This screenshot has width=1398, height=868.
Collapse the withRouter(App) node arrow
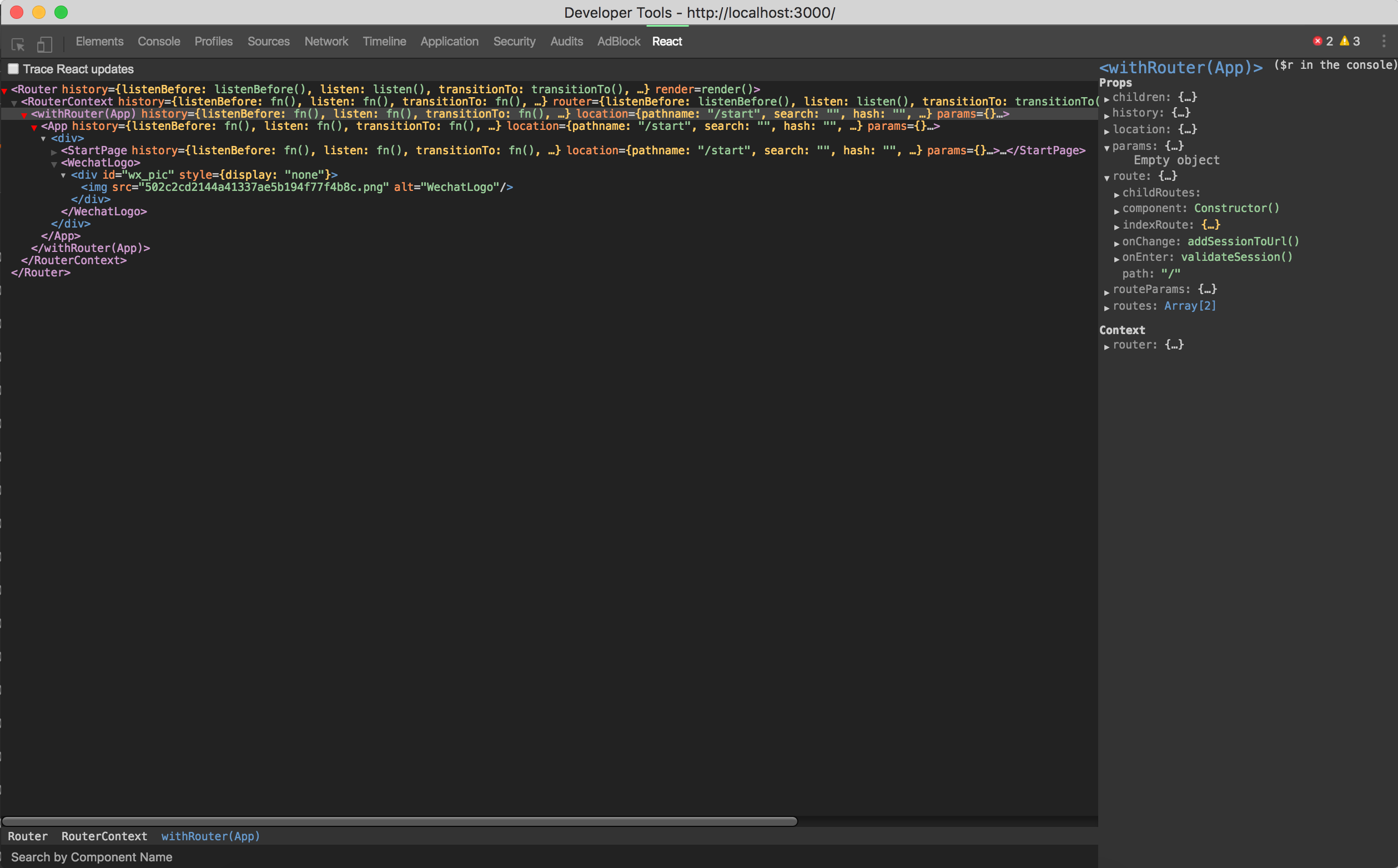click(24, 115)
